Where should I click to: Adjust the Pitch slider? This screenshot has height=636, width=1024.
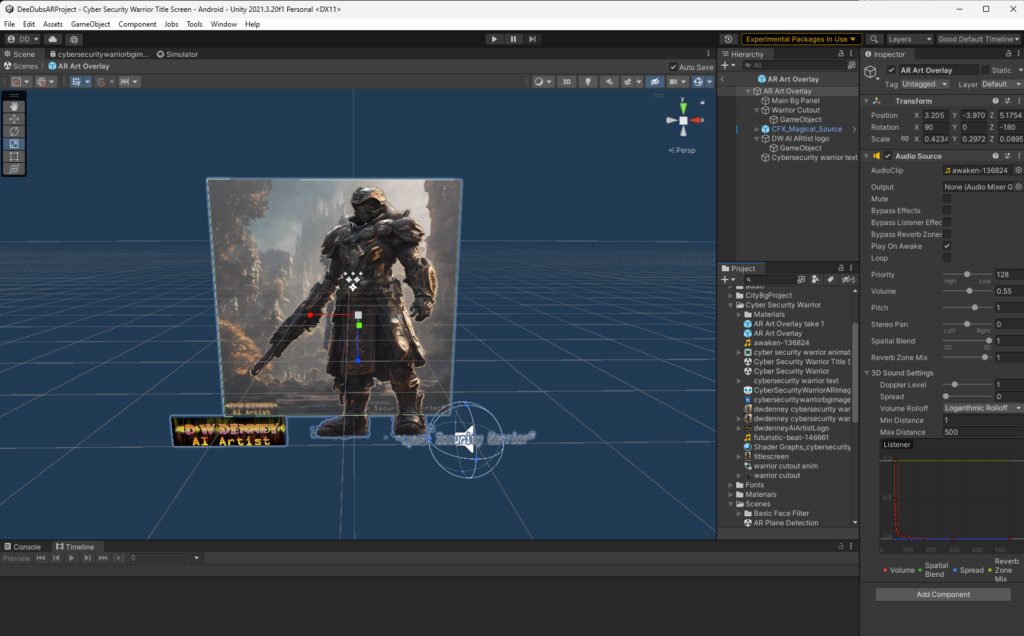click(967, 308)
